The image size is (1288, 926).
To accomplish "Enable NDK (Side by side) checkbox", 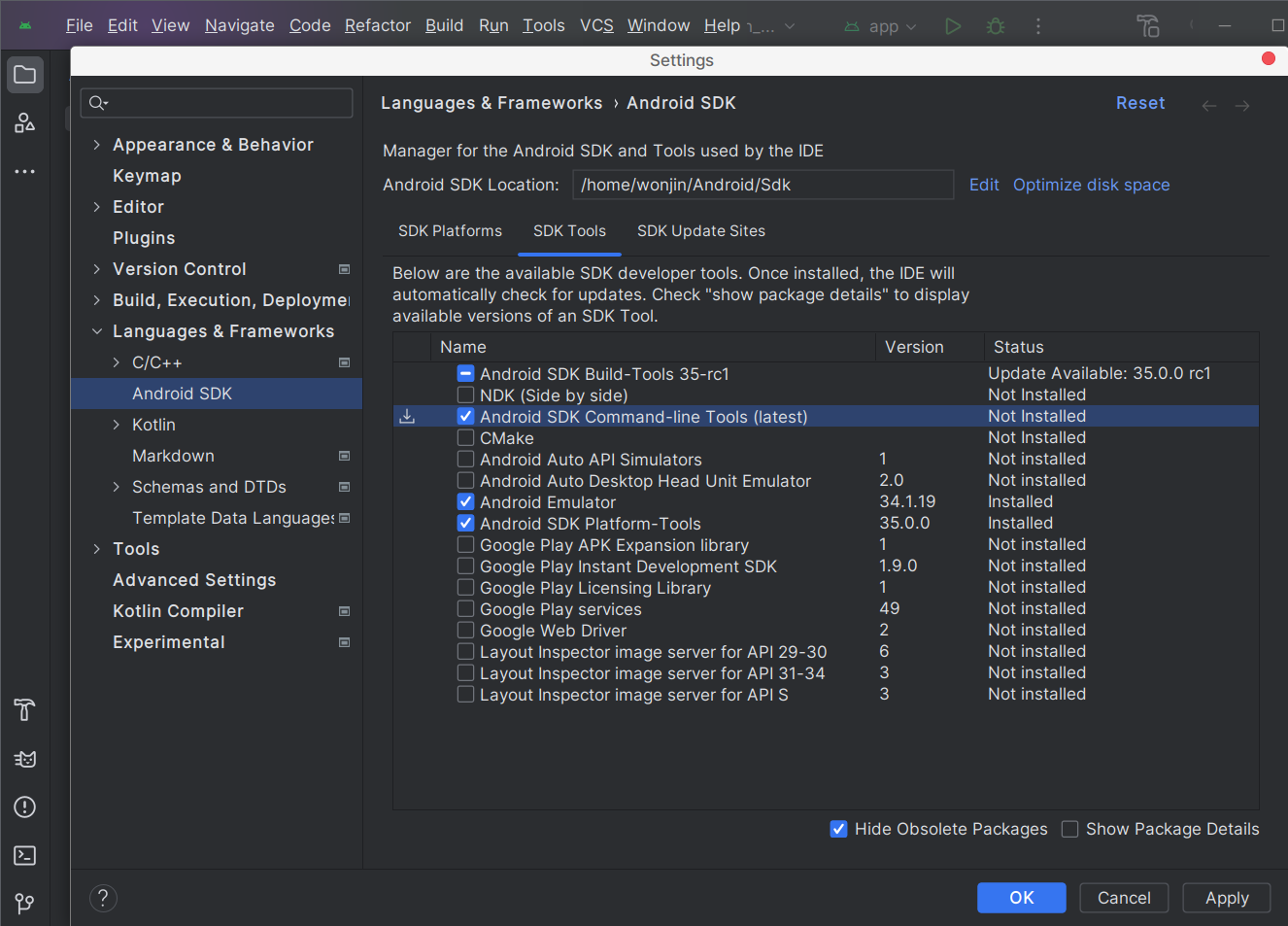I will [x=466, y=395].
